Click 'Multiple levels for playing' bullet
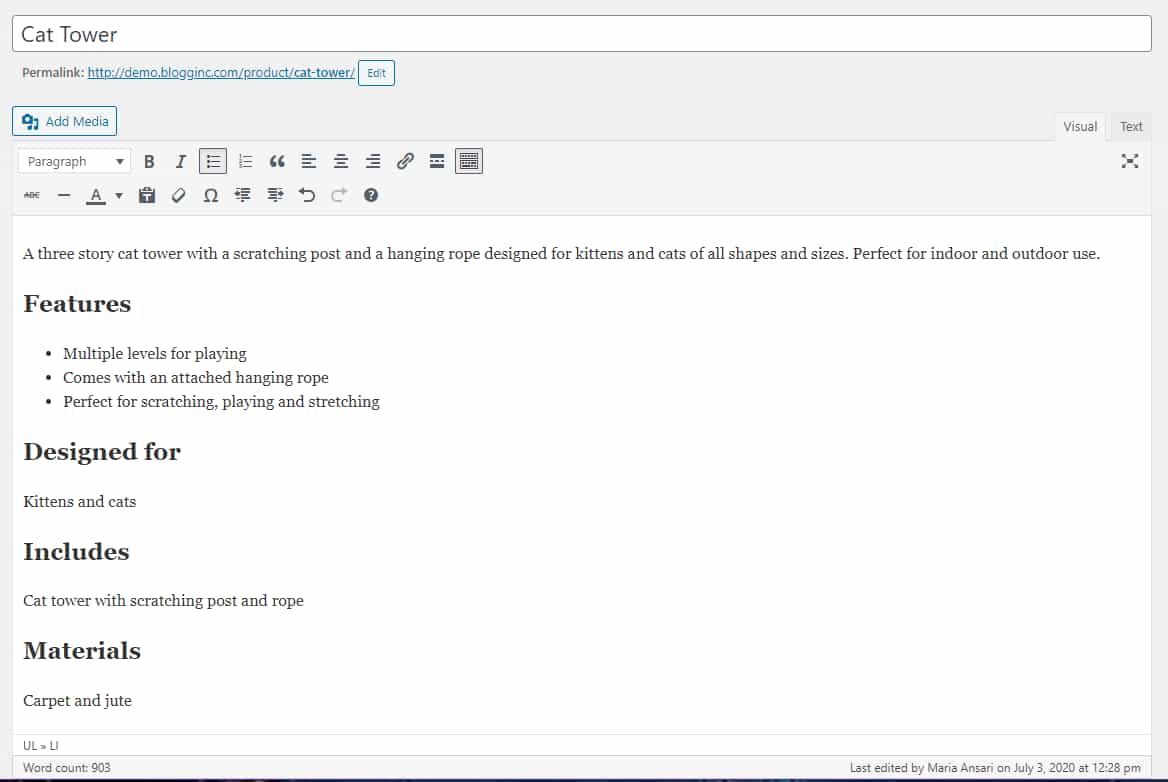The width and height of the screenshot is (1168, 782). [x=155, y=354]
